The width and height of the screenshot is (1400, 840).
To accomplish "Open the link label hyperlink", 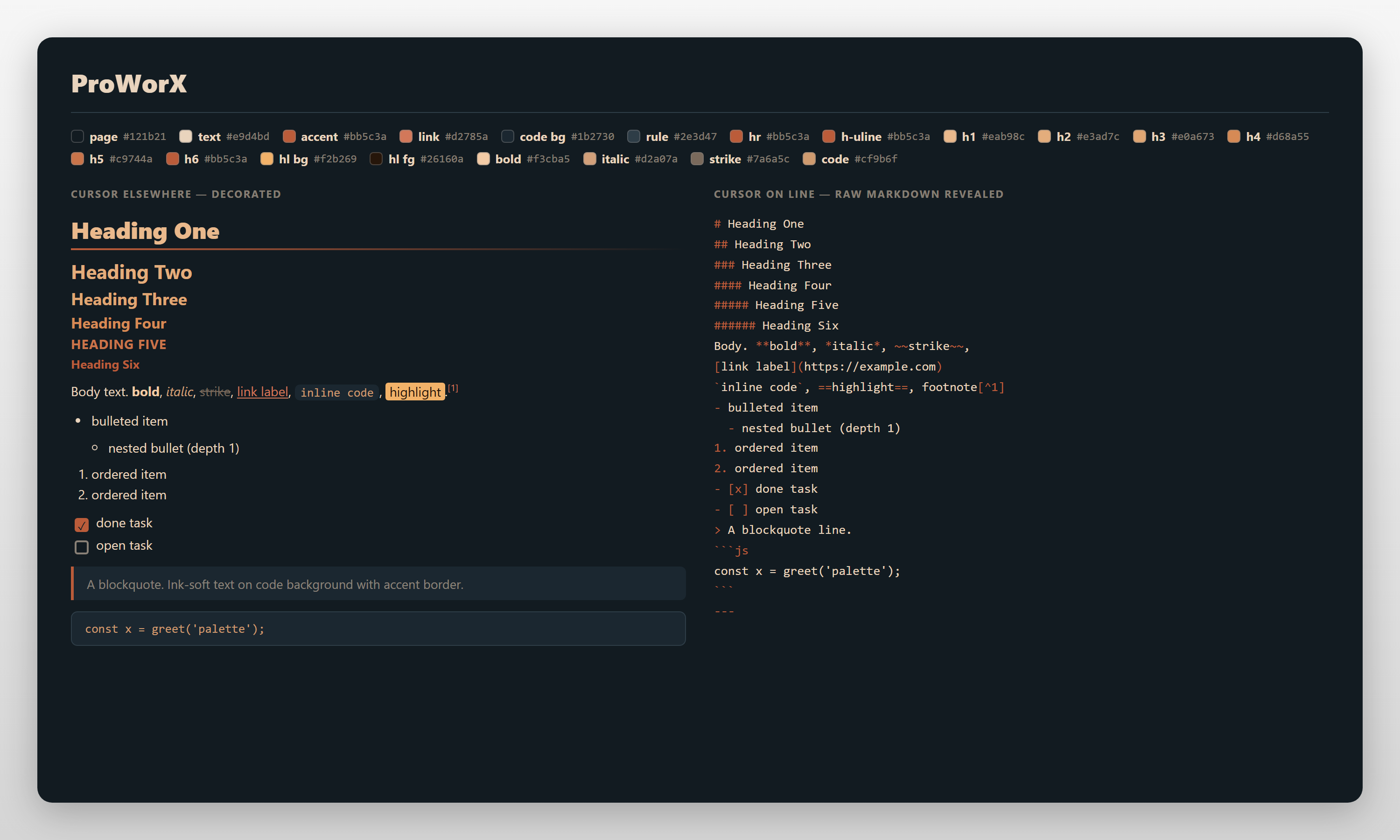I will pos(263,392).
